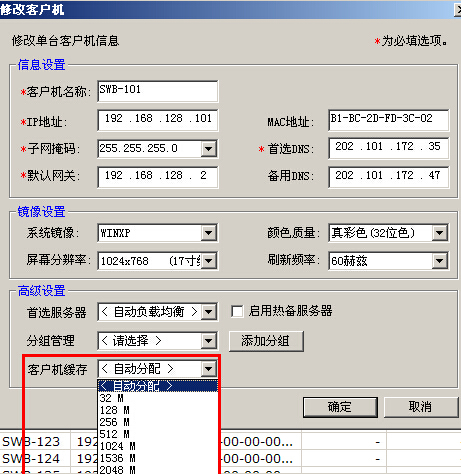Select 32 M cache option
This screenshot has height=474, width=461.
158,398
